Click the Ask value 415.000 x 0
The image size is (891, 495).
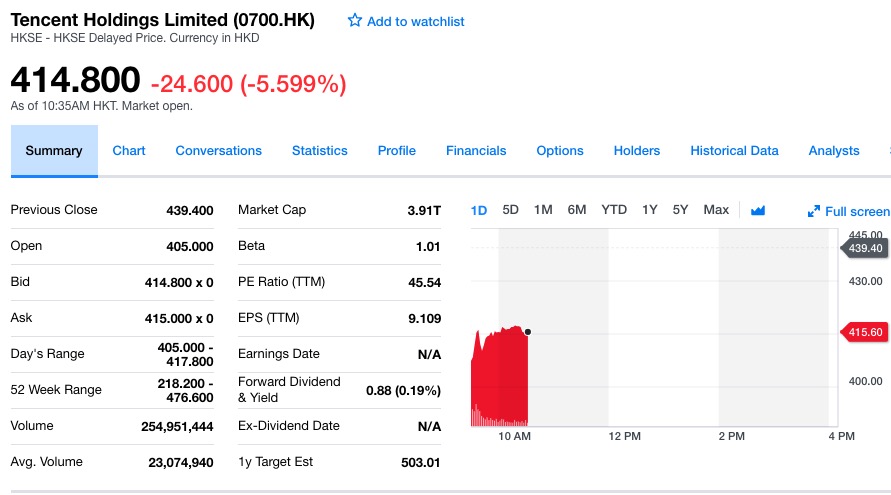click(x=179, y=318)
